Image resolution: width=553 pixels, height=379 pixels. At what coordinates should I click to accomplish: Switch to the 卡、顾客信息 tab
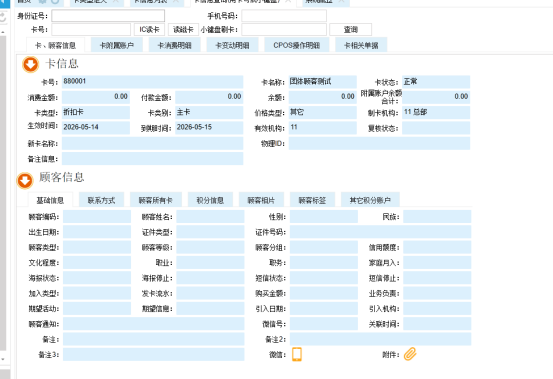(55, 45)
